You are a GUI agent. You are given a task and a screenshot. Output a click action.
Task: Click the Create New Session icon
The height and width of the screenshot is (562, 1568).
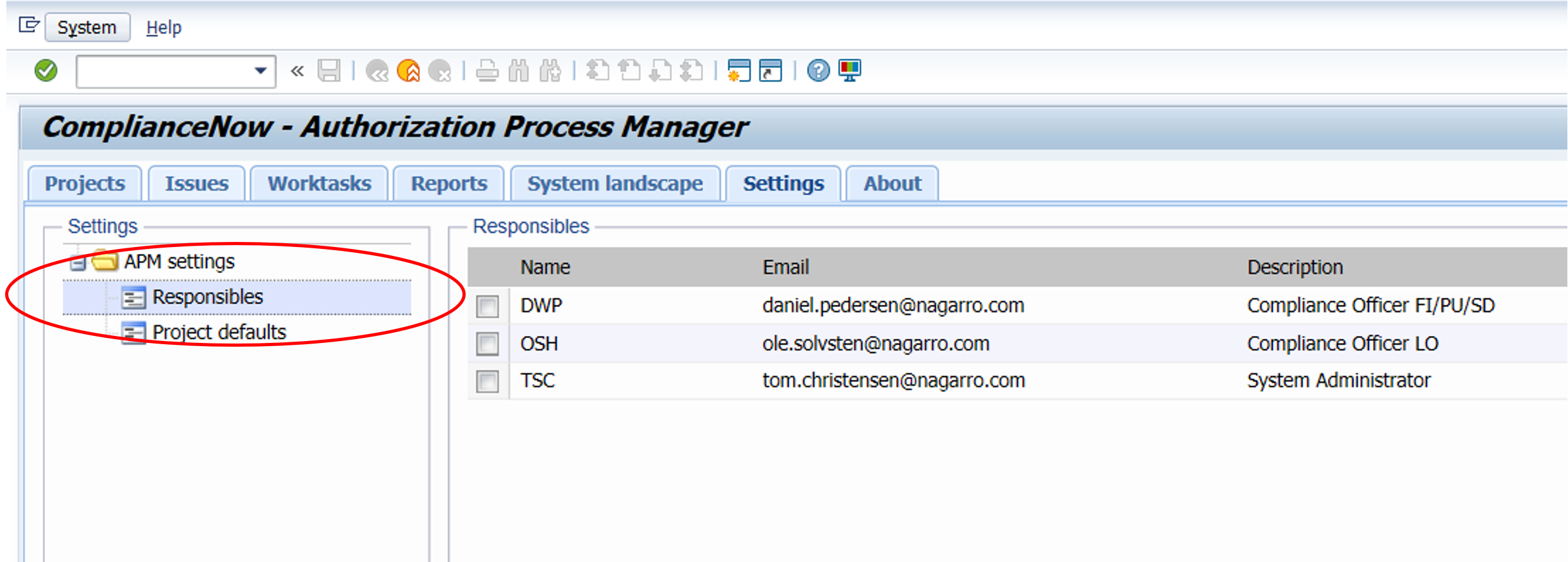pos(739,70)
